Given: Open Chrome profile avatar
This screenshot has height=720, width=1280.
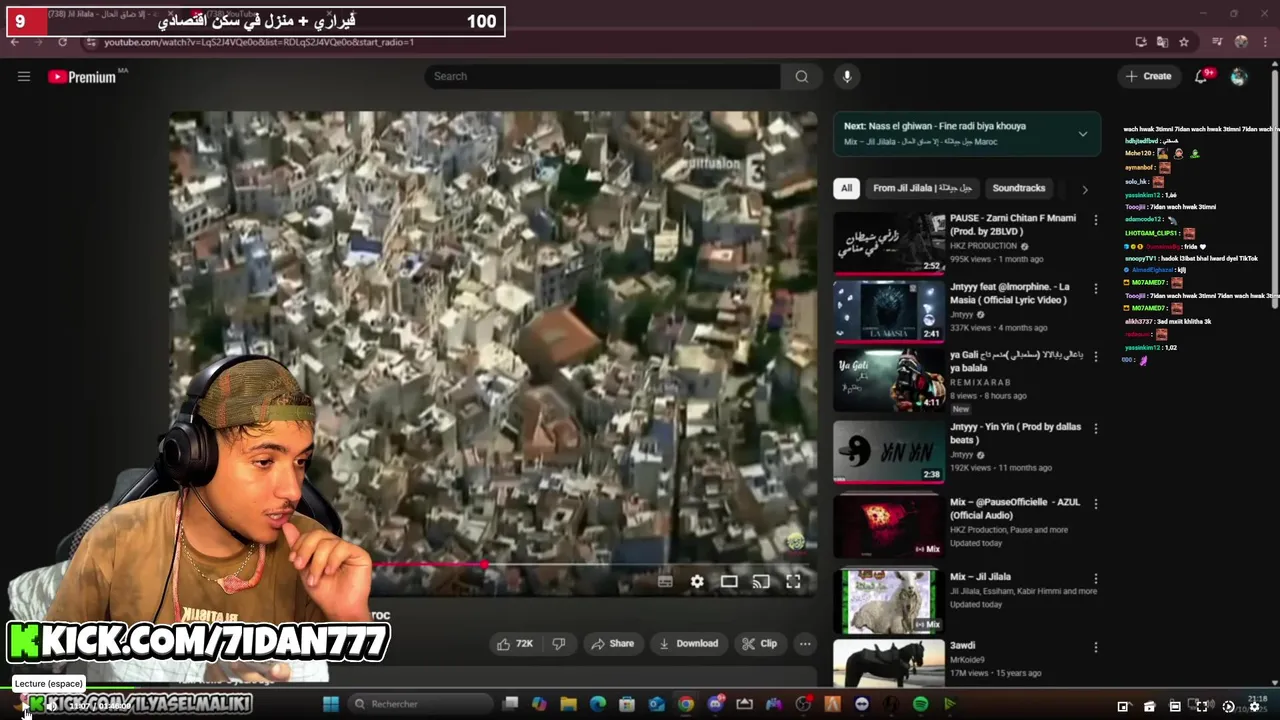Looking at the screenshot, I should 1241,42.
